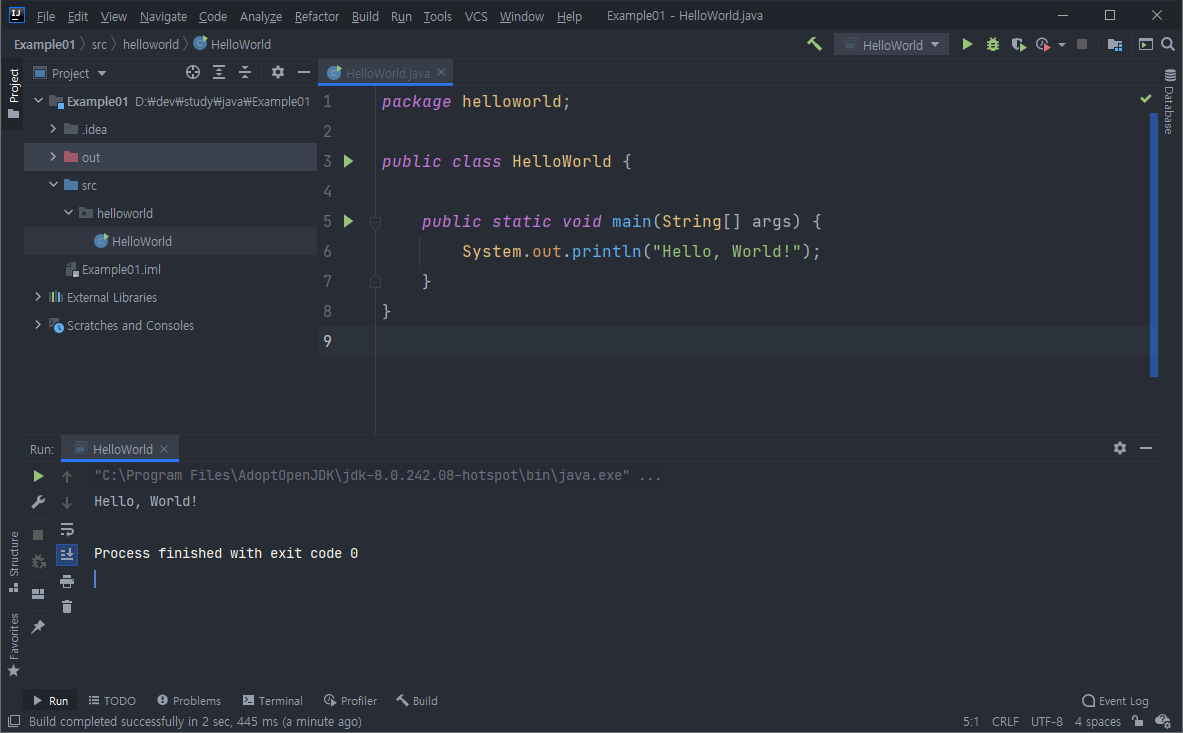Run HelloWorld with the top toolbar play button

tap(967, 44)
